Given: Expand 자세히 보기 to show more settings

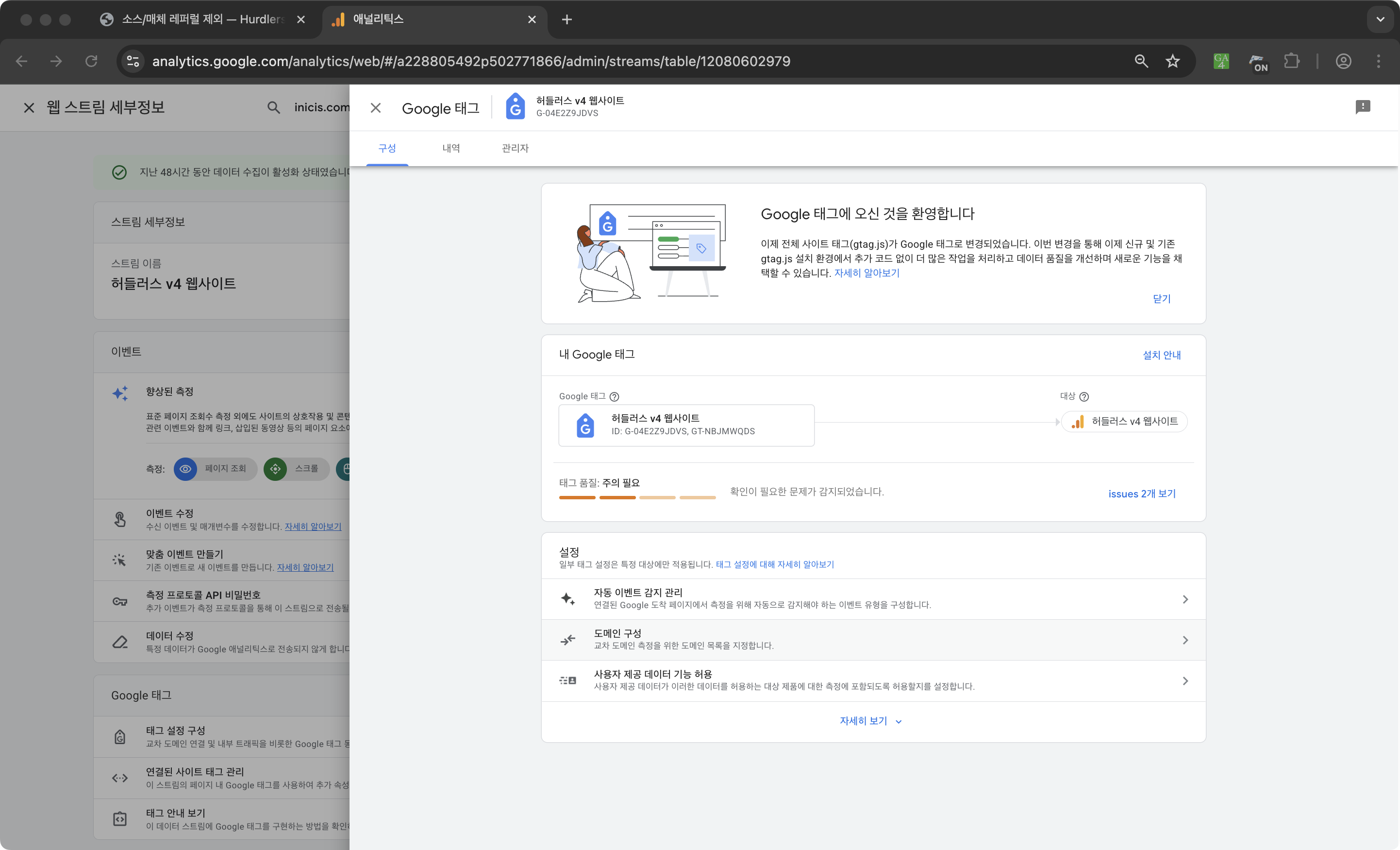Looking at the screenshot, I should point(870,721).
